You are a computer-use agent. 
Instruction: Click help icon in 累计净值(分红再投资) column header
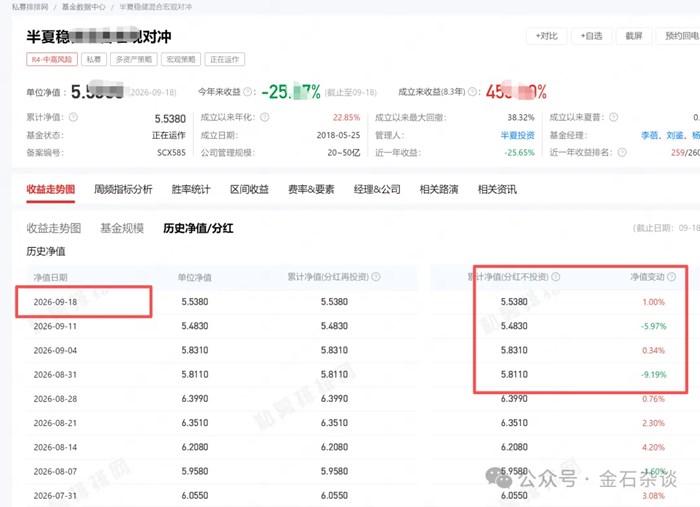[x=376, y=277]
